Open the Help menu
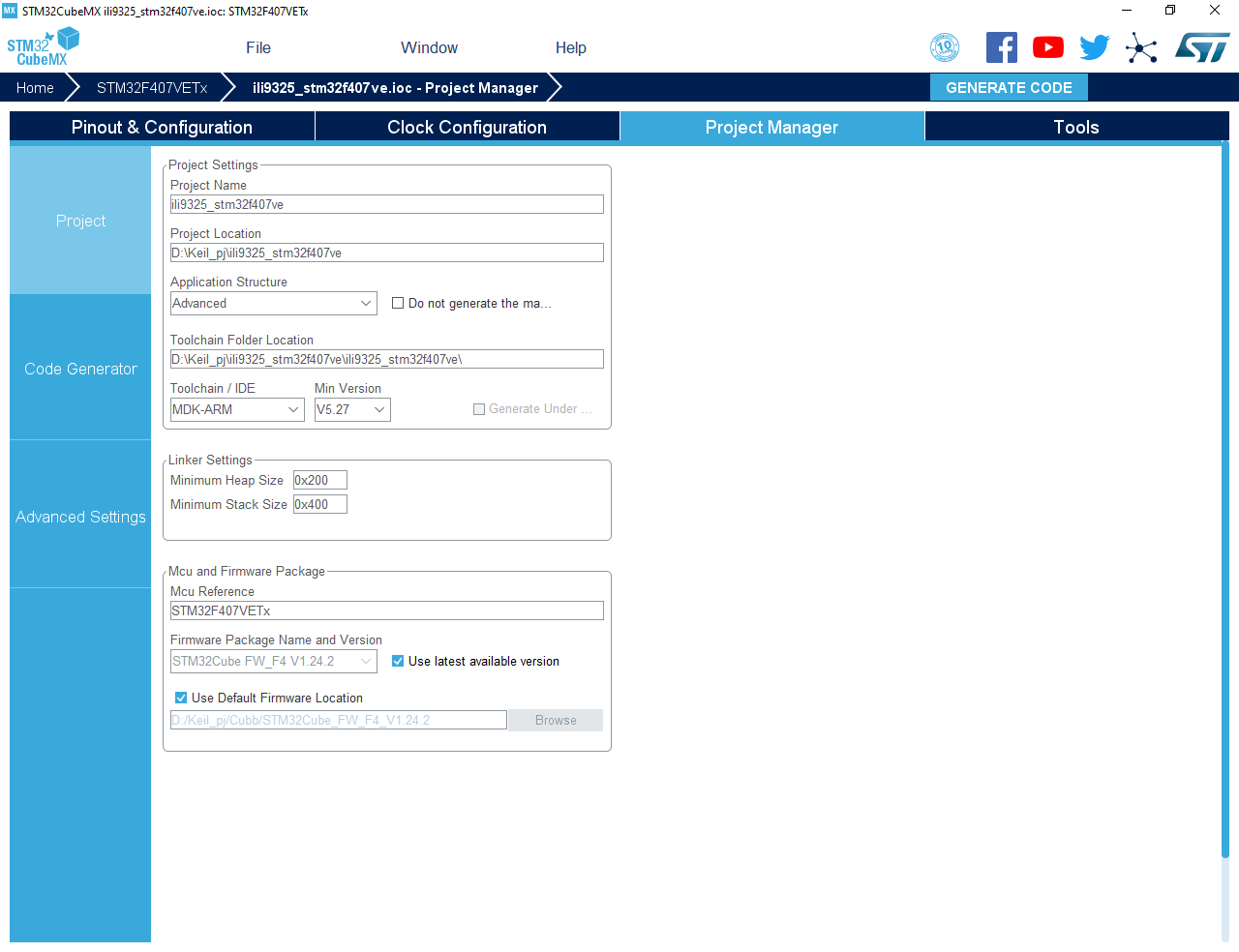The width and height of the screenshot is (1239, 952). [x=570, y=47]
